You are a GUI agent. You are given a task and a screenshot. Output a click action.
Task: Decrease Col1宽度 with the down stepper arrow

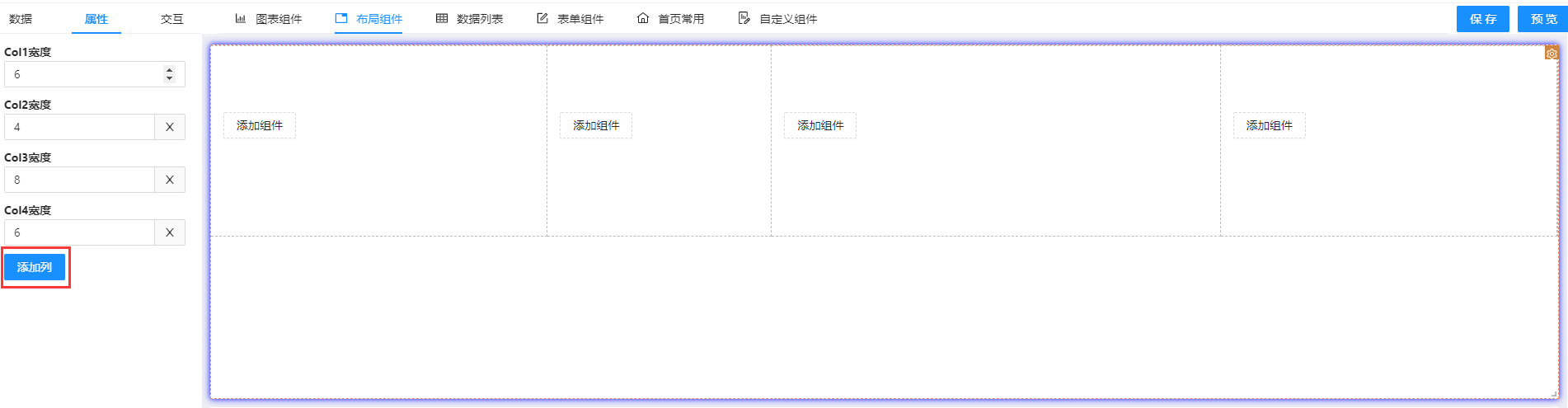pyautogui.click(x=169, y=78)
